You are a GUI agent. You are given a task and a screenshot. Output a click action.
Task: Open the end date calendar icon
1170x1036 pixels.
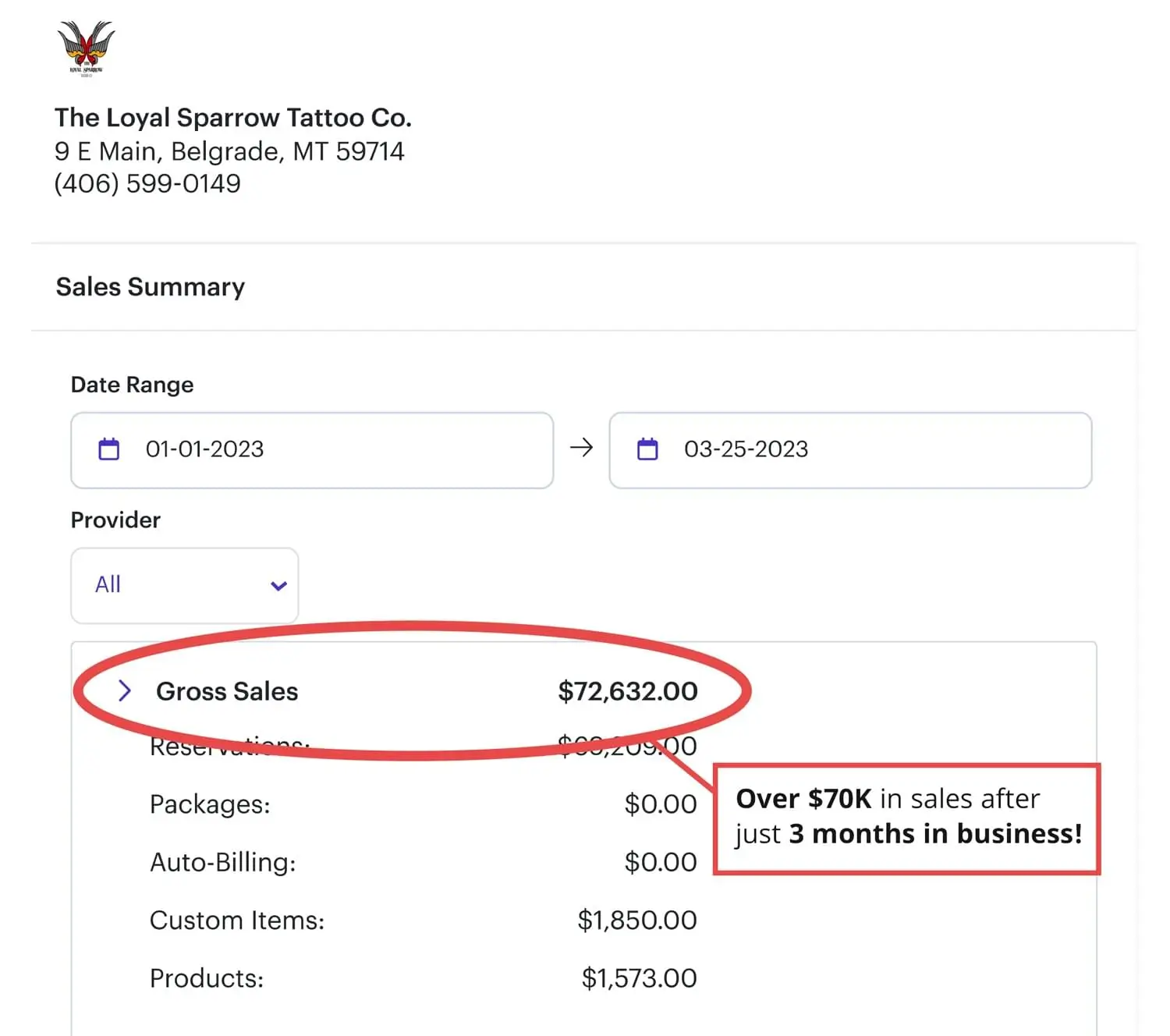647,449
